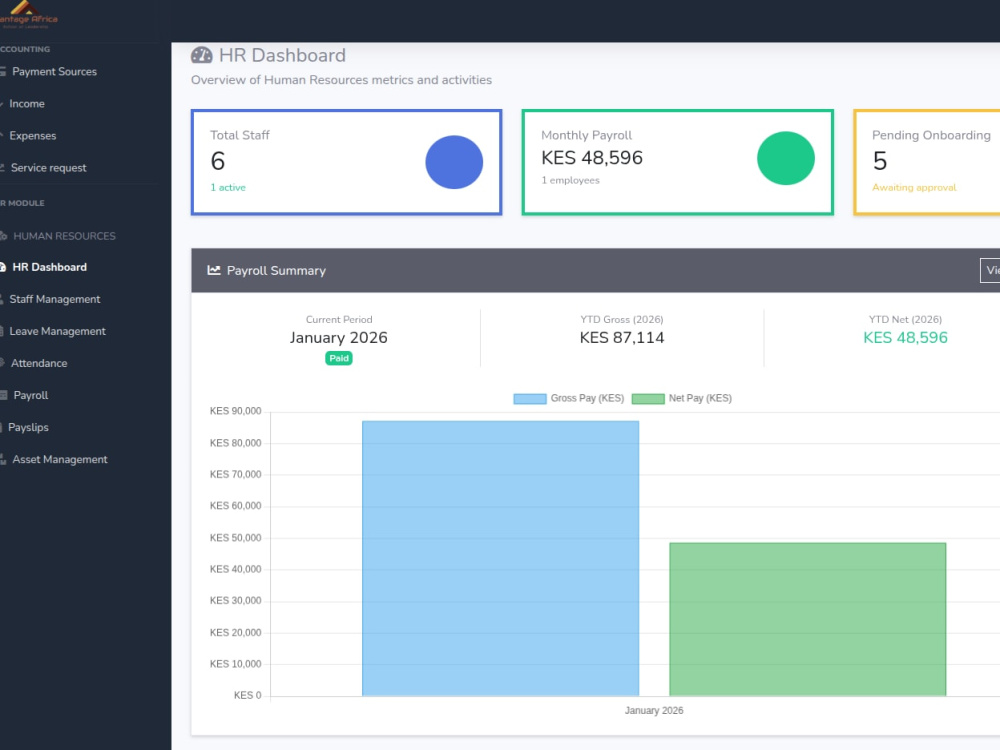Click the Vantage Africa logo

tap(29, 15)
